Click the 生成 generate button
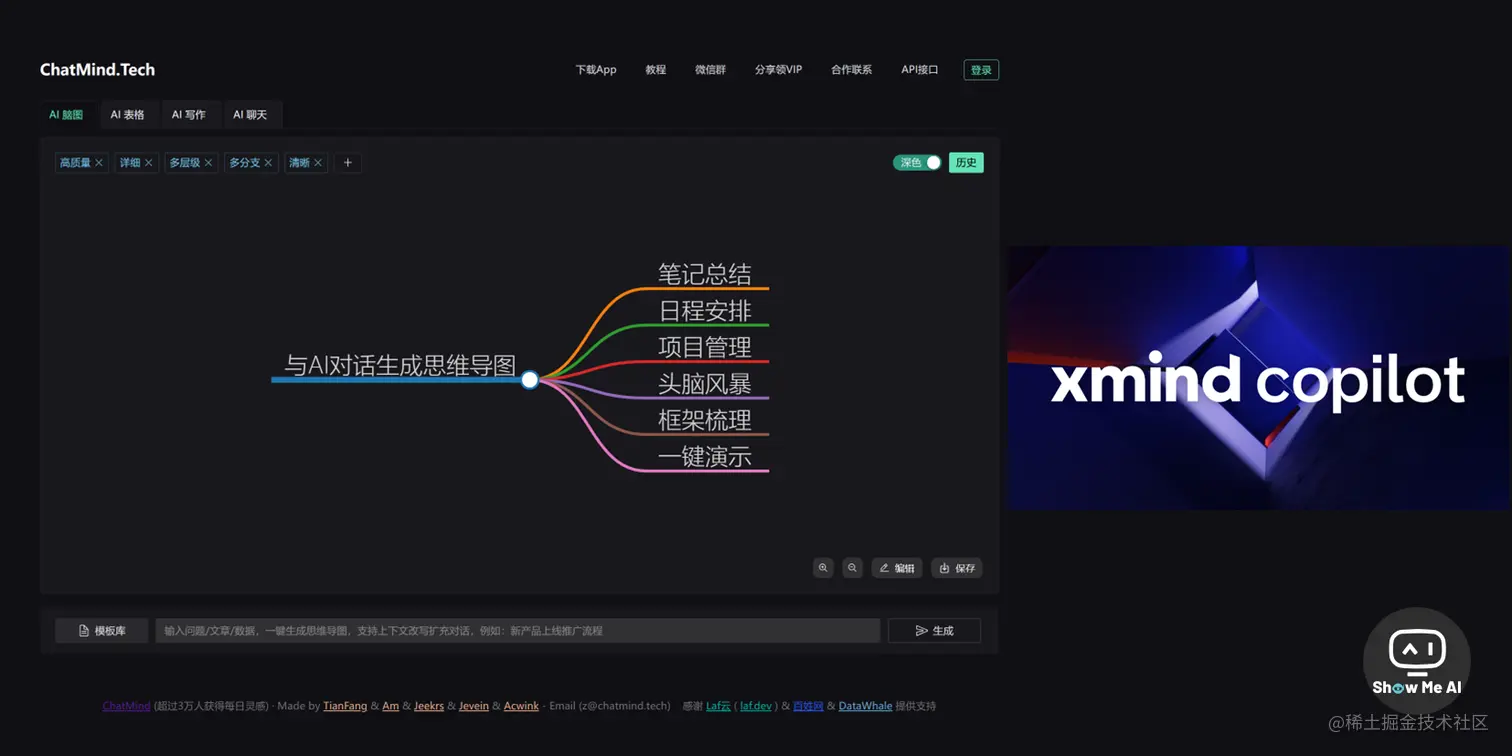Viewport: 1512px width, 756px height. point(934,631)
